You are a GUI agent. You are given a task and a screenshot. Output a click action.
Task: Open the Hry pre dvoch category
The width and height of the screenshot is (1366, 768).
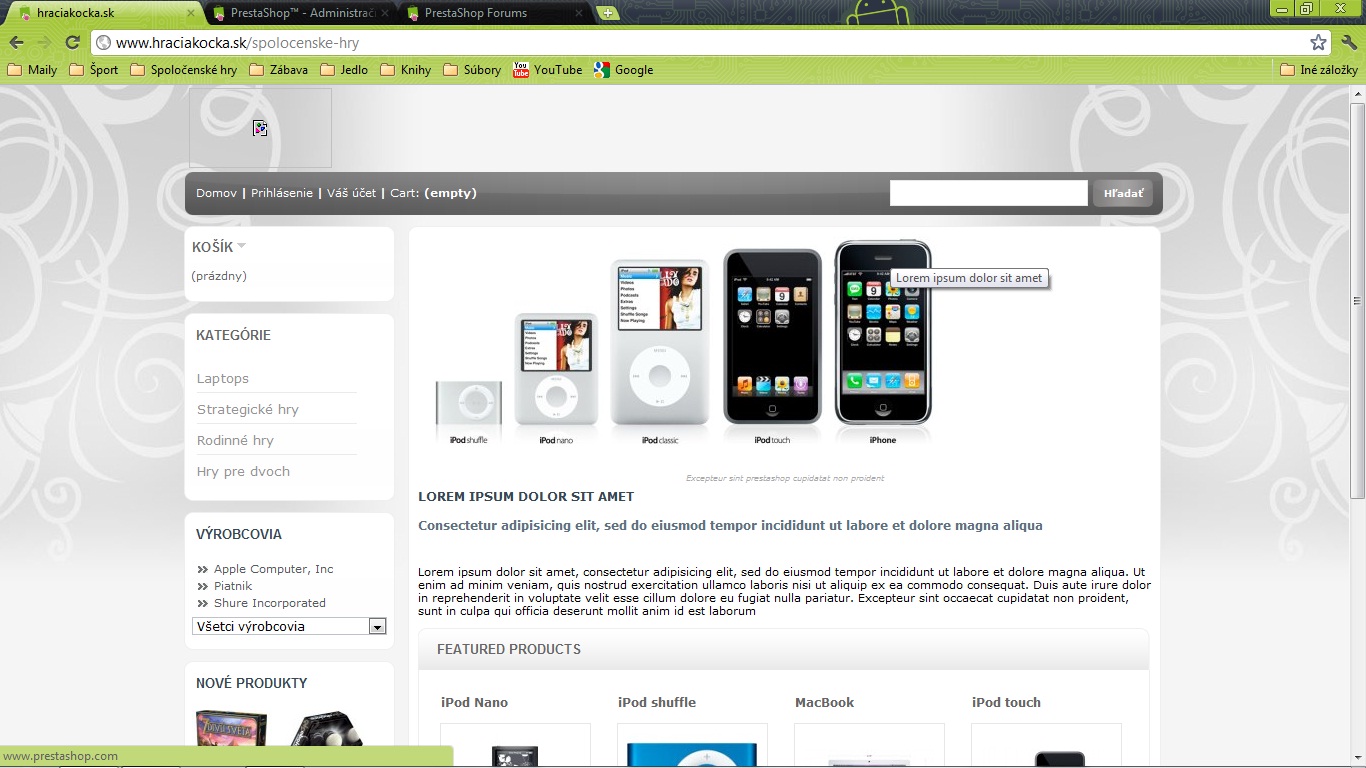243,471
